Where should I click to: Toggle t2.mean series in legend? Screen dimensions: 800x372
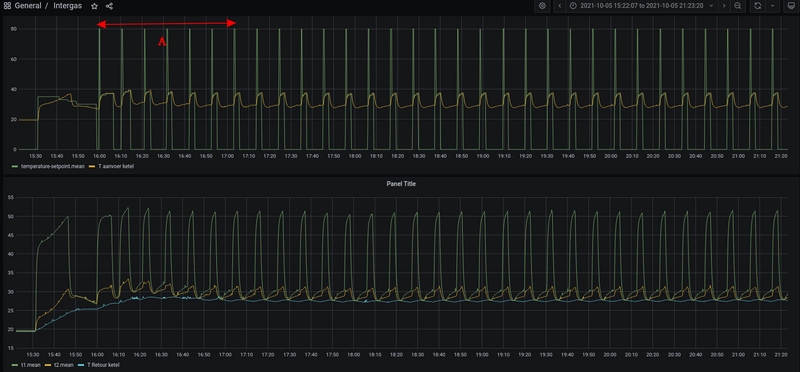pos(59,365)
